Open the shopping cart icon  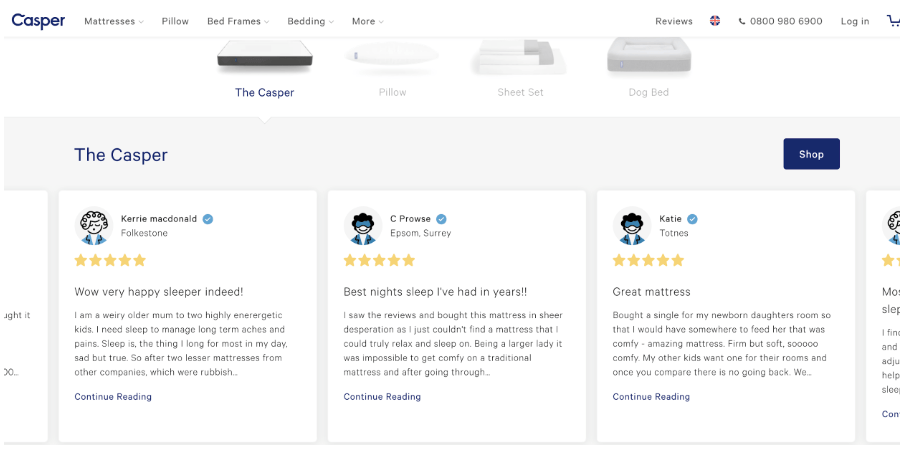tap(893, 21)
